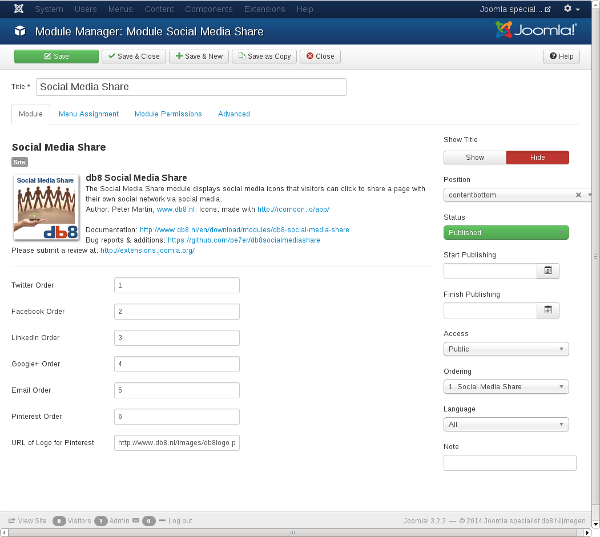Screen dimensions: 600x537
Task: Open the Components menu
Action: 209,9
